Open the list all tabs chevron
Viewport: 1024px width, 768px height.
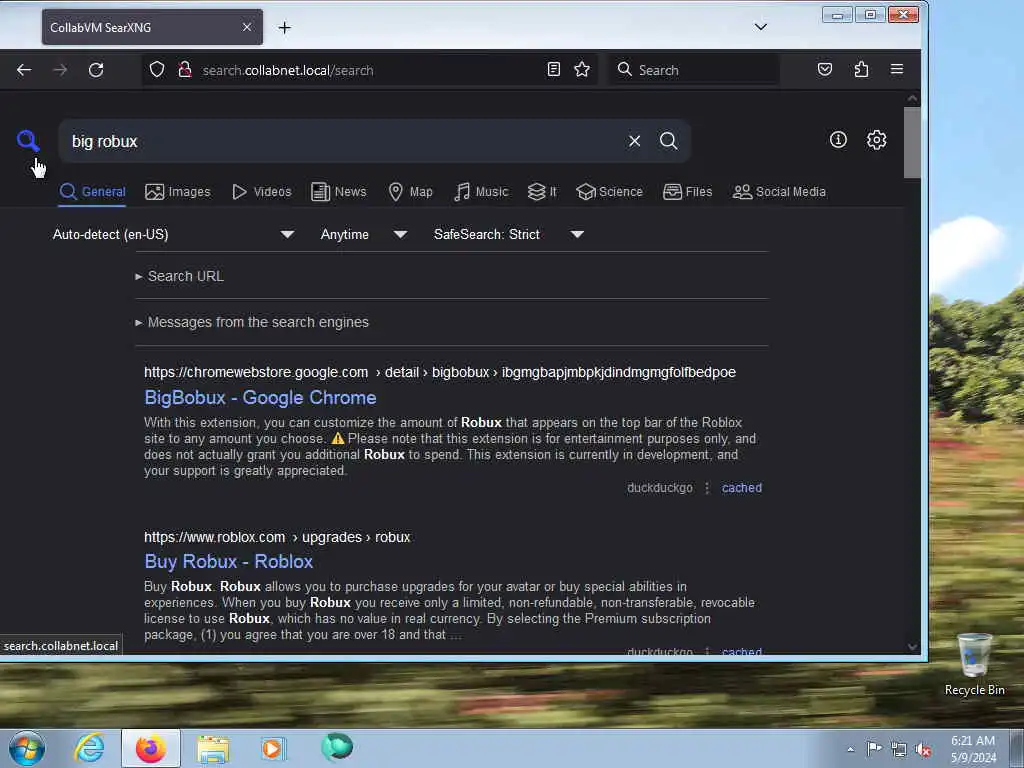pyautogui.click(x=761, y=27)
